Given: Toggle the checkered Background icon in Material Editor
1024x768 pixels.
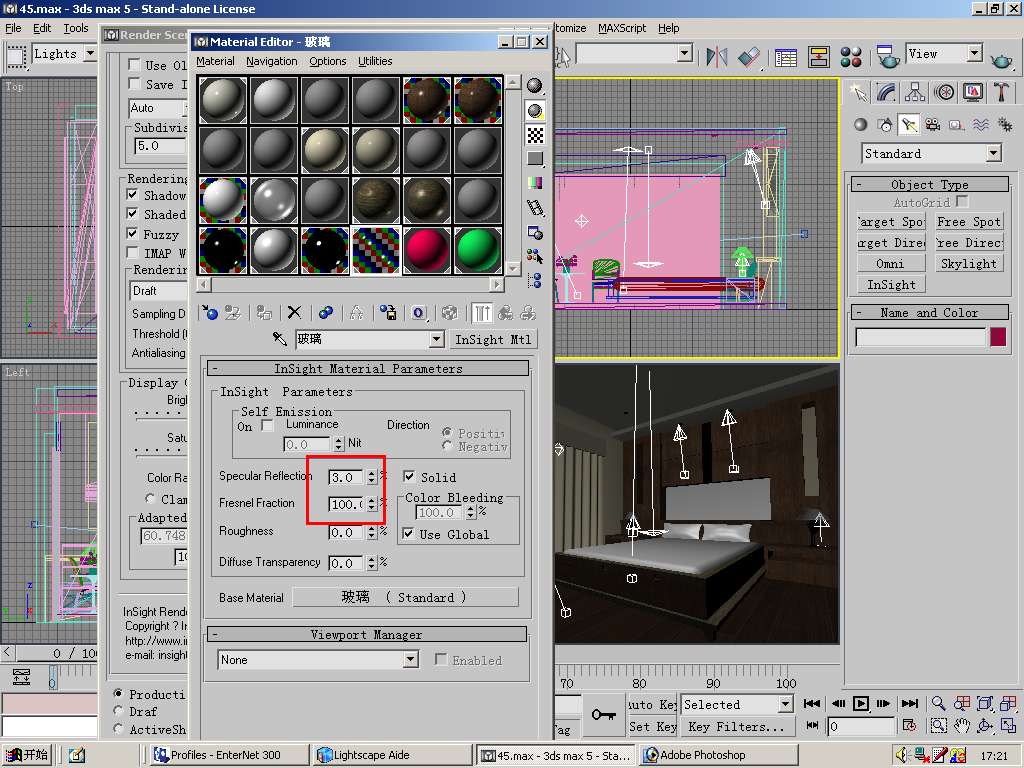Looking at the screenshot, I should click(536, 135).
